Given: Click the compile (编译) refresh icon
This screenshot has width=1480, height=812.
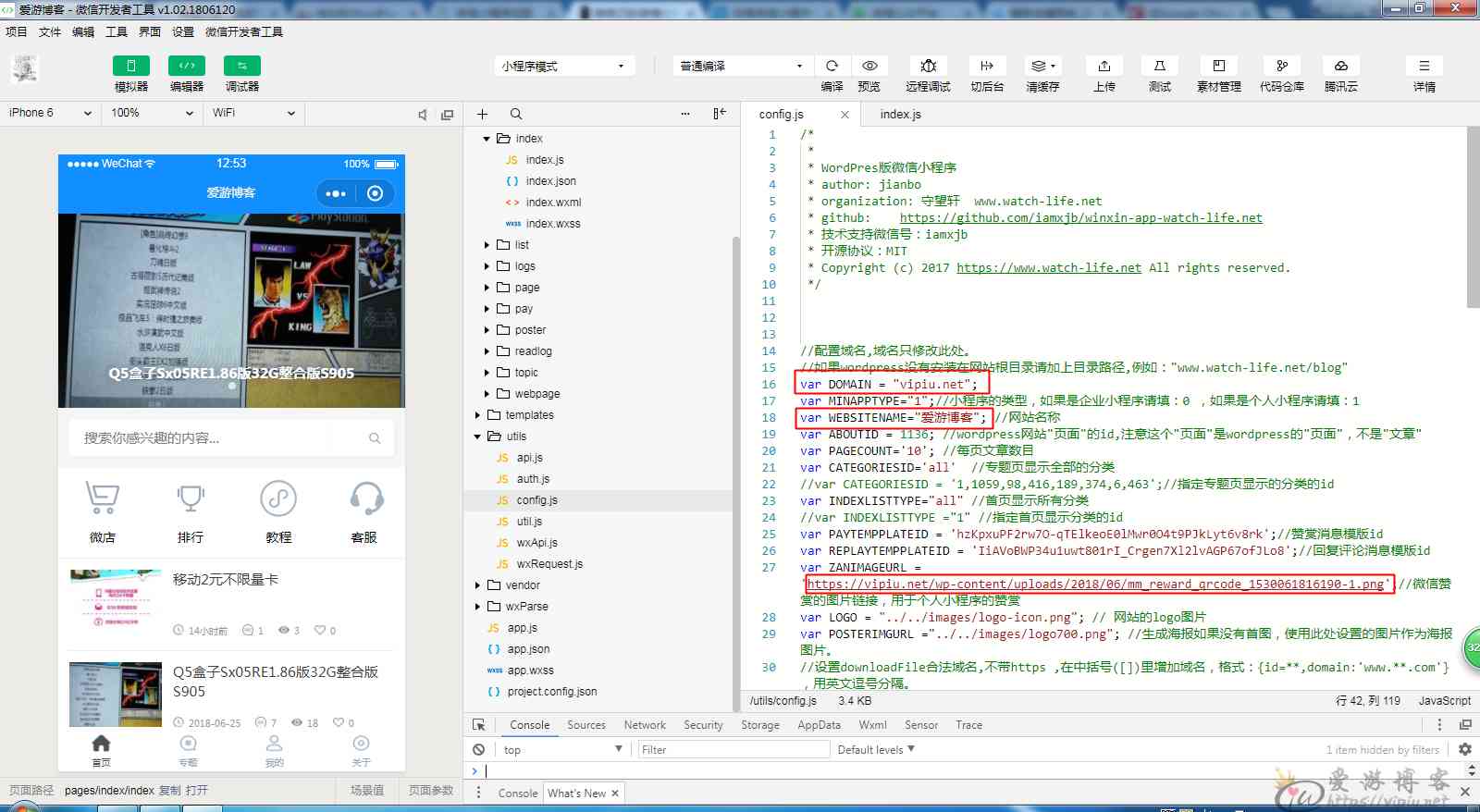Looking at the screenshot, I should tap(832, 66).
